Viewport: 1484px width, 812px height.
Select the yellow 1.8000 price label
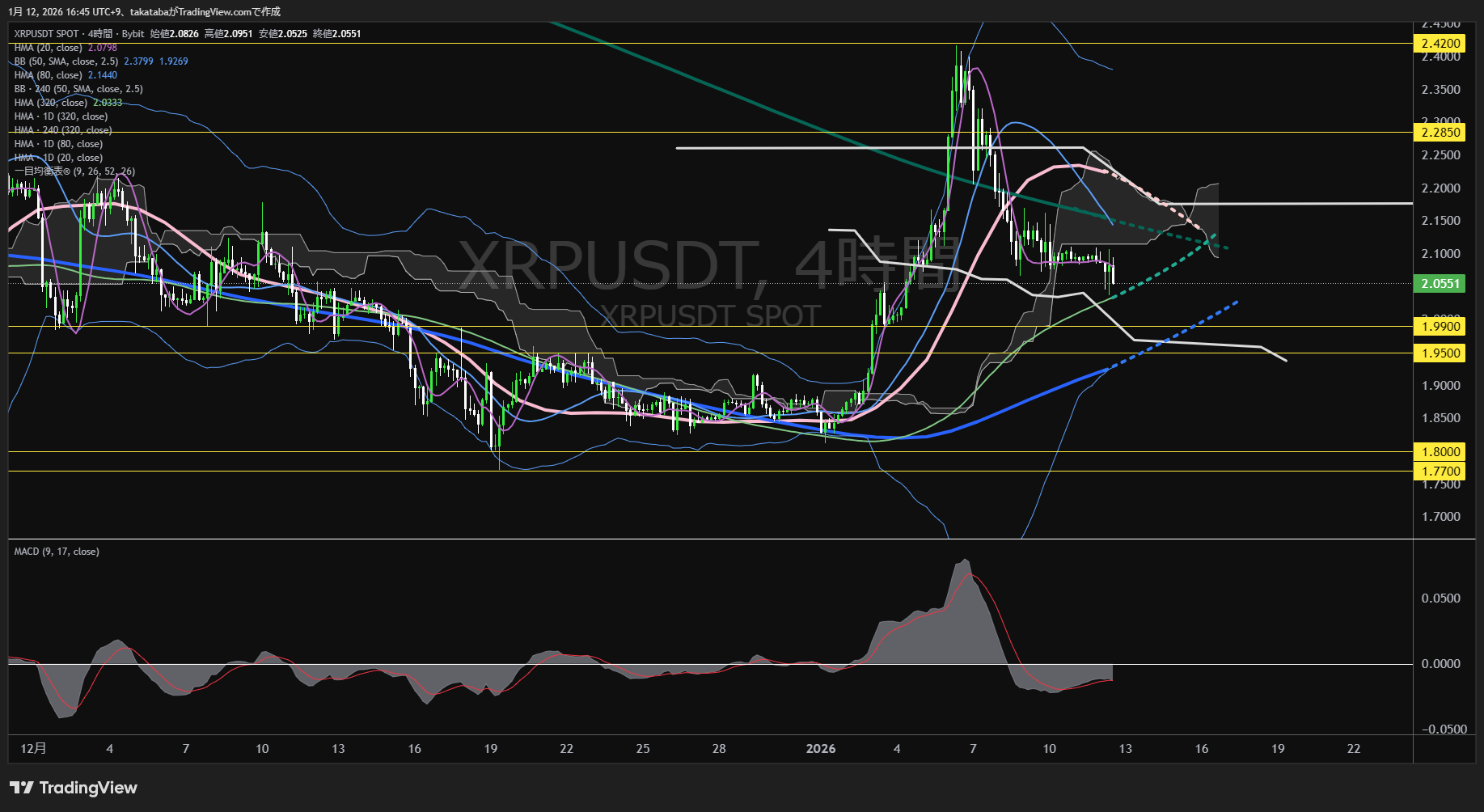1440,452
